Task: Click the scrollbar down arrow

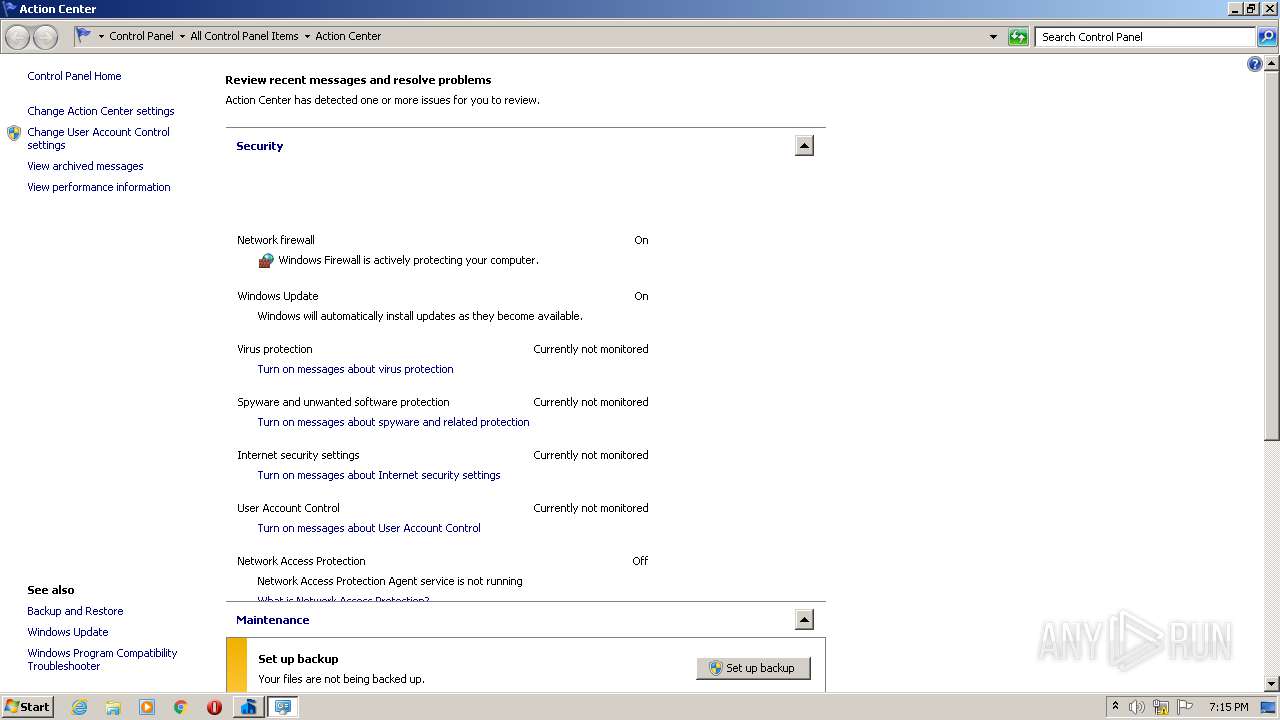Action: [x=1272, y=684]
